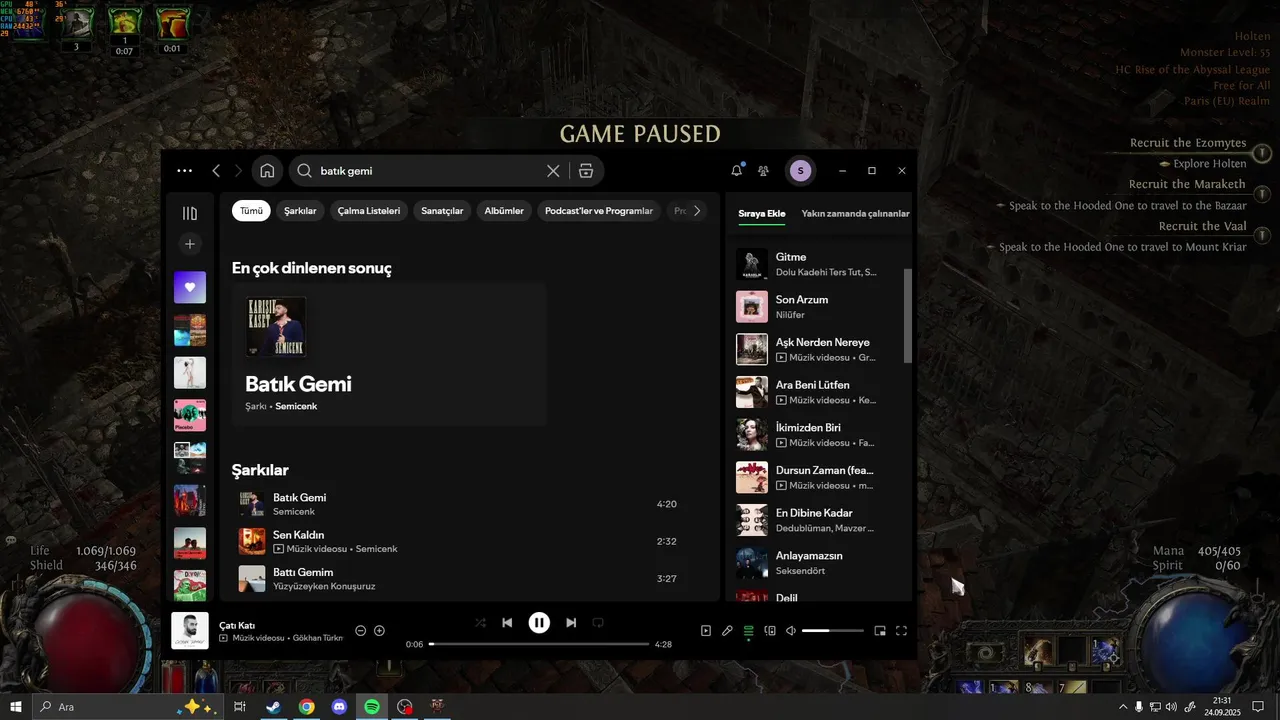
Task: Skip to previous track
Action: click(x=507, y=622)
